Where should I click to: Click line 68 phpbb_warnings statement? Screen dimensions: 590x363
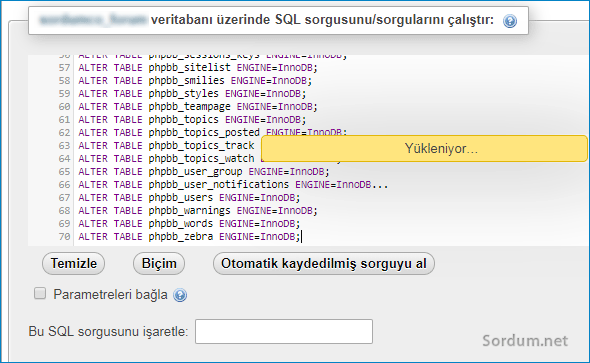(198, 211)
